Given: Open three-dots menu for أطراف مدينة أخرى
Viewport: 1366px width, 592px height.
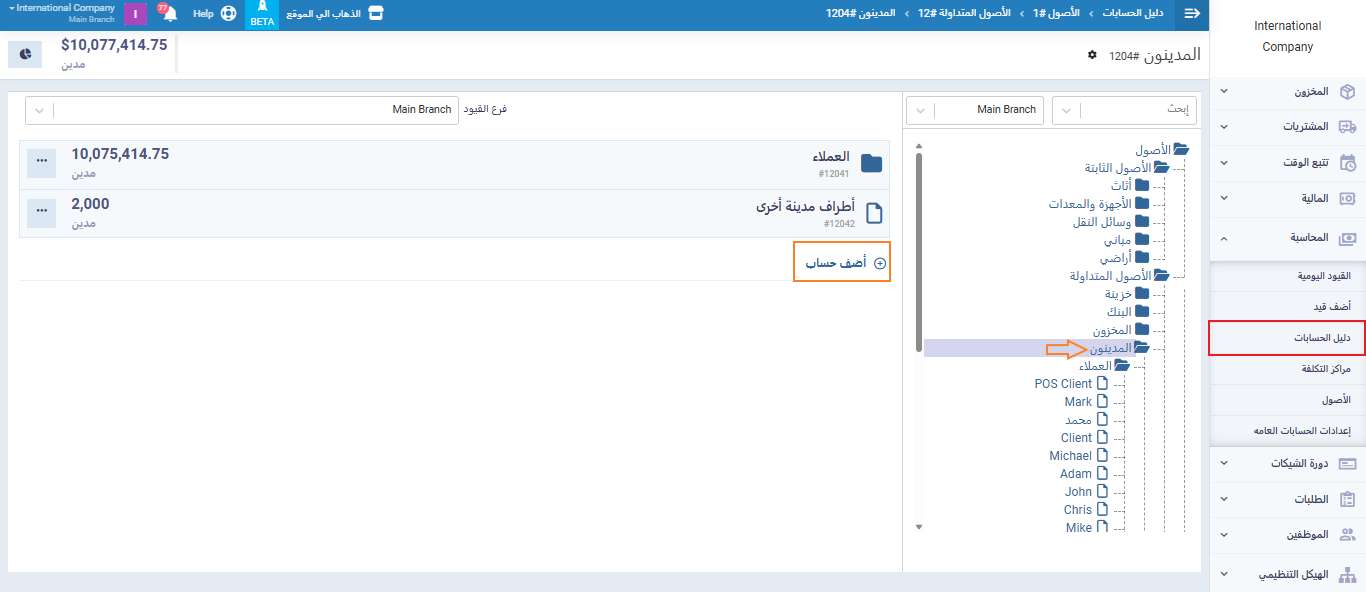Looking at the screenshot, I should (x=41, y=213).
